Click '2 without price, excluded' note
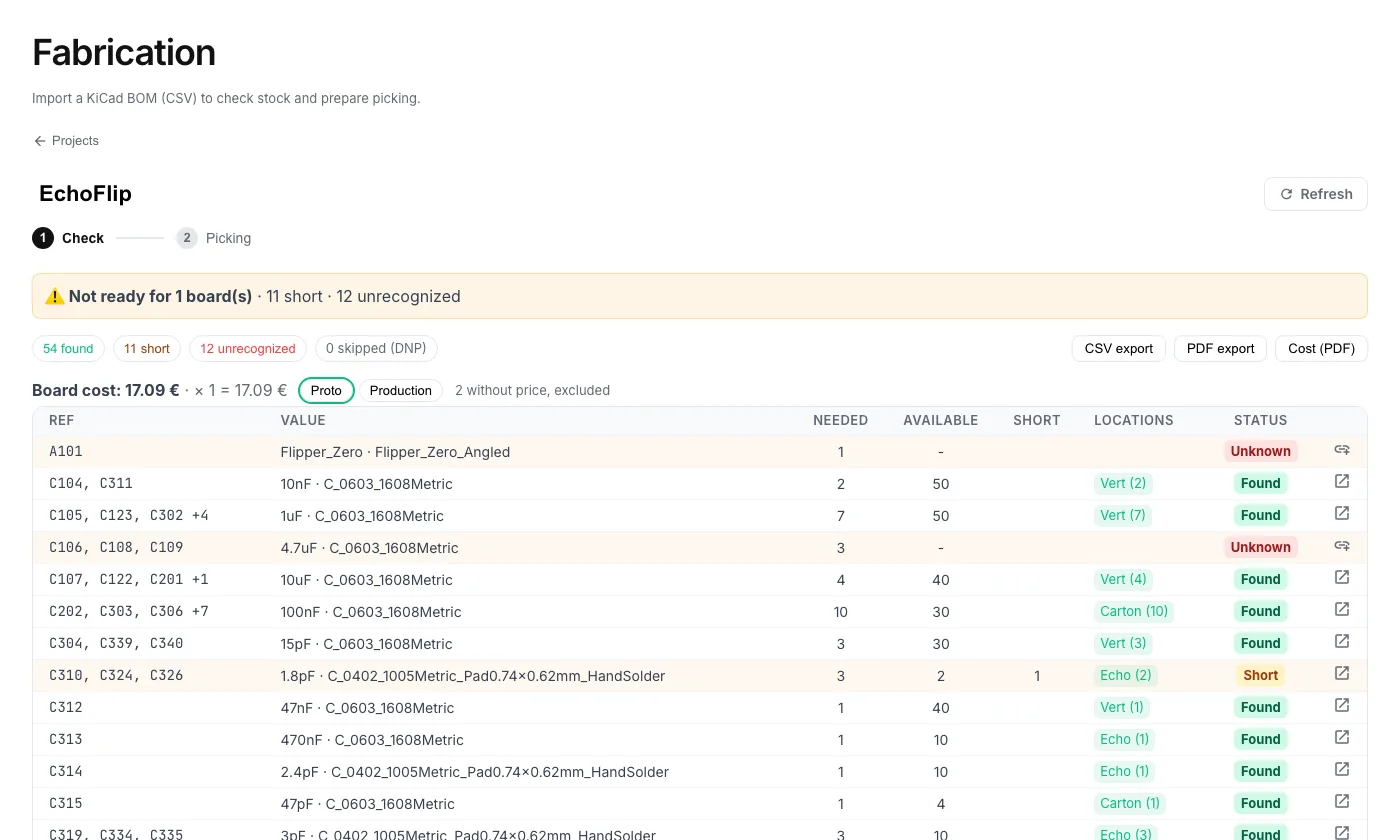The height and width of the screenshot is (840, 1400). pyautogui.click(x=532, y=390)
